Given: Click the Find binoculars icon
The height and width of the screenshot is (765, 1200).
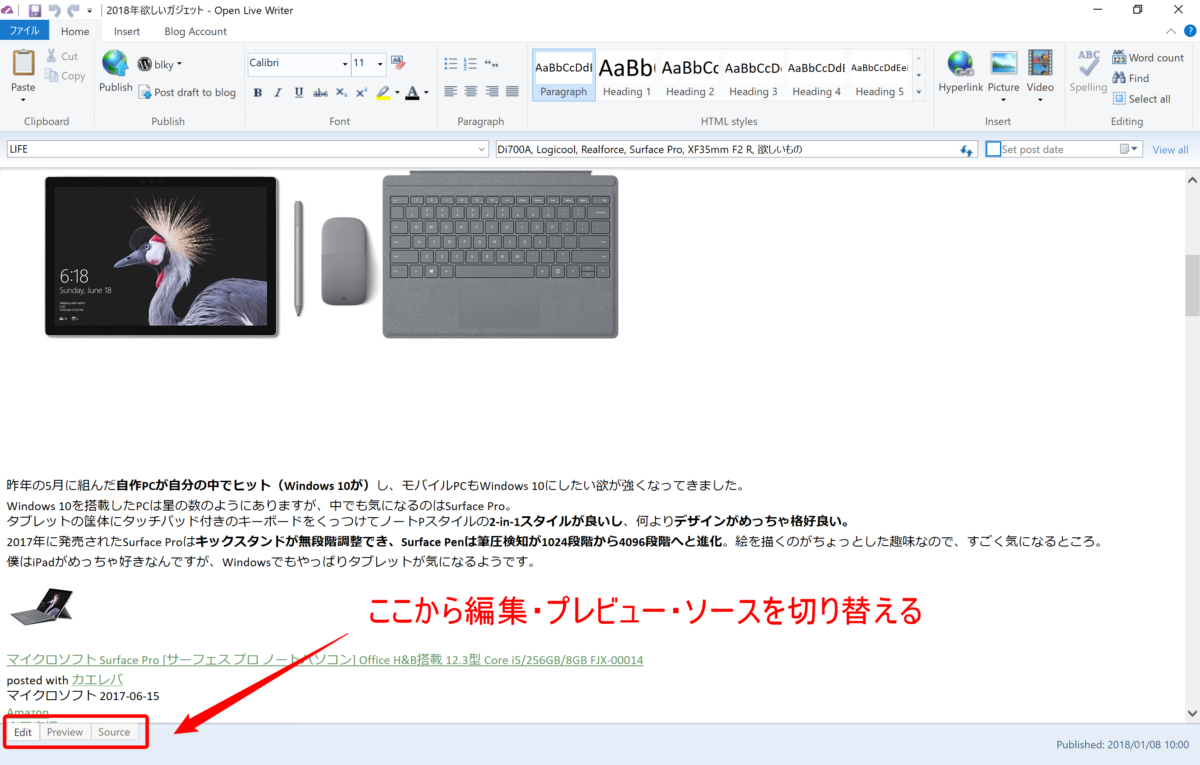Looking at the screenshot, I should pyautogui.click(x=1119, y=78).
